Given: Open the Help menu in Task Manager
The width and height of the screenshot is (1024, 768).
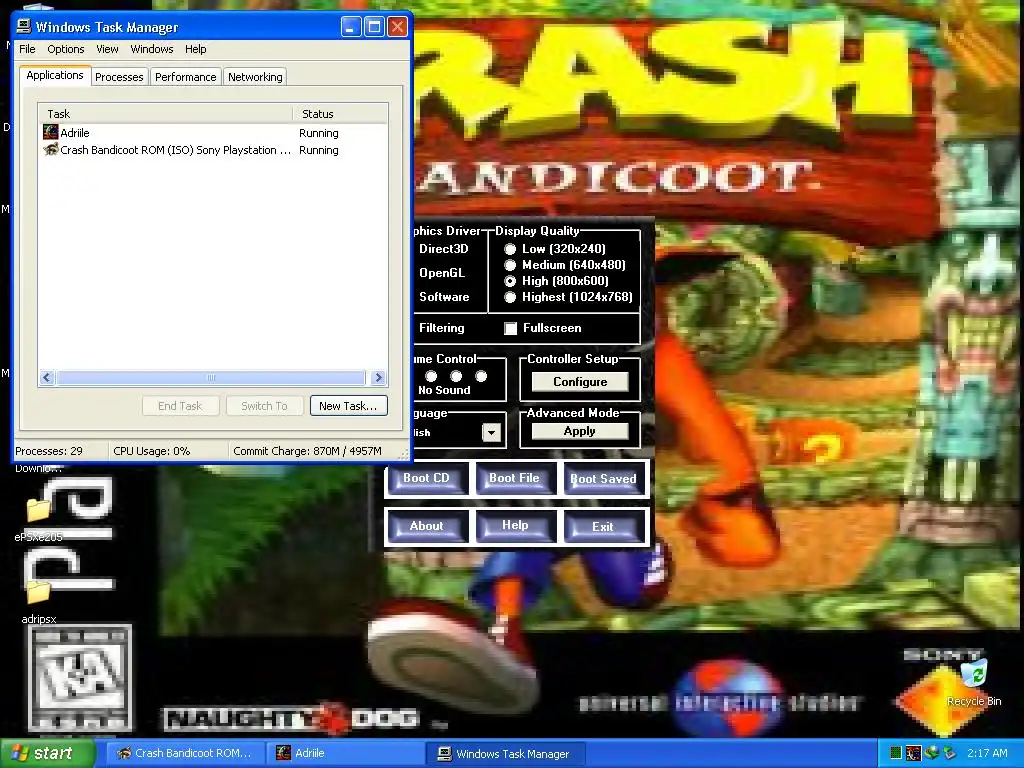Looking at the screenshot, I should click(x=195, y=49).
